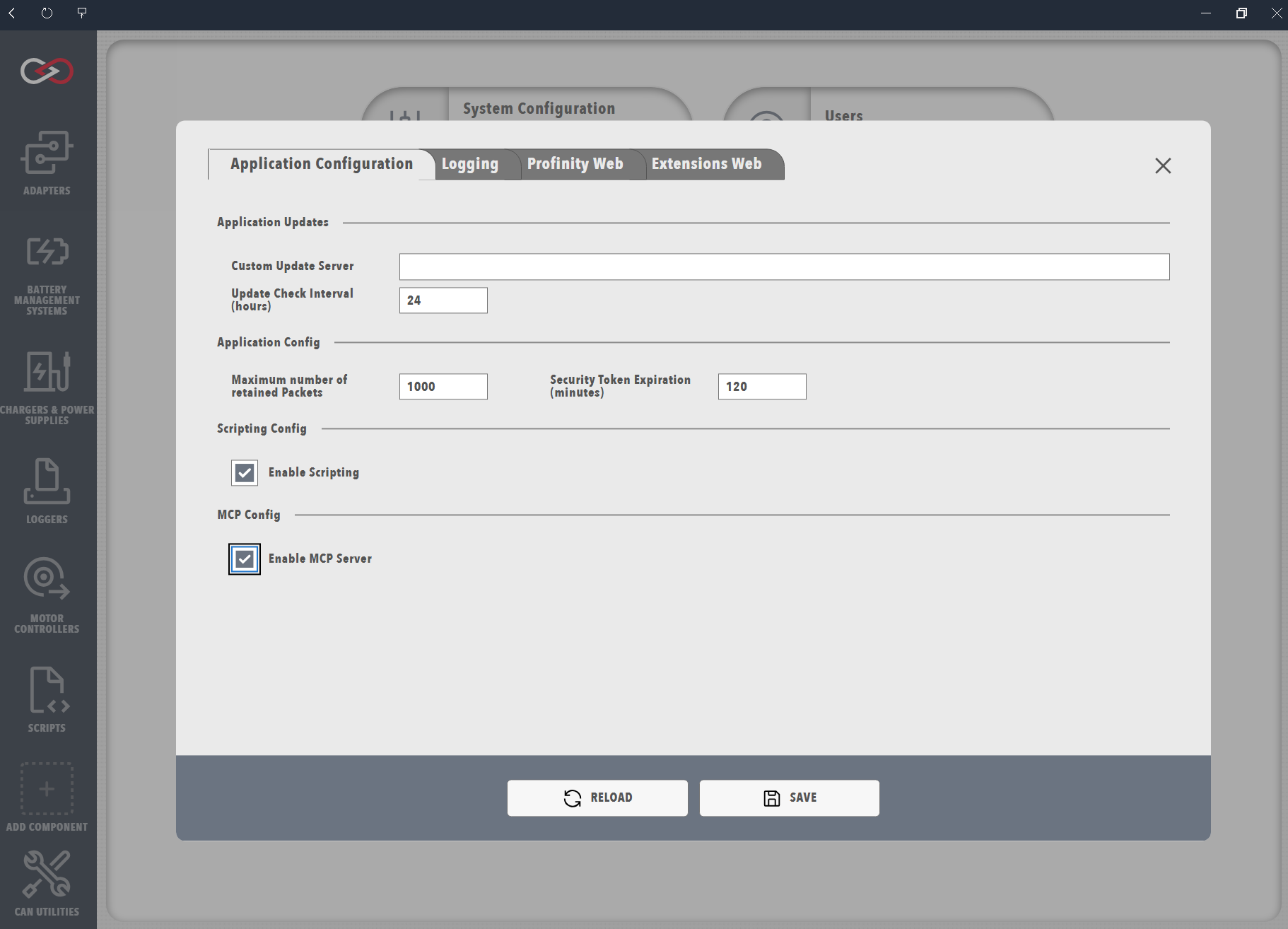Click the Custom Update Server field
This screenshot has width=1288, height=929.
pos(784,267)
